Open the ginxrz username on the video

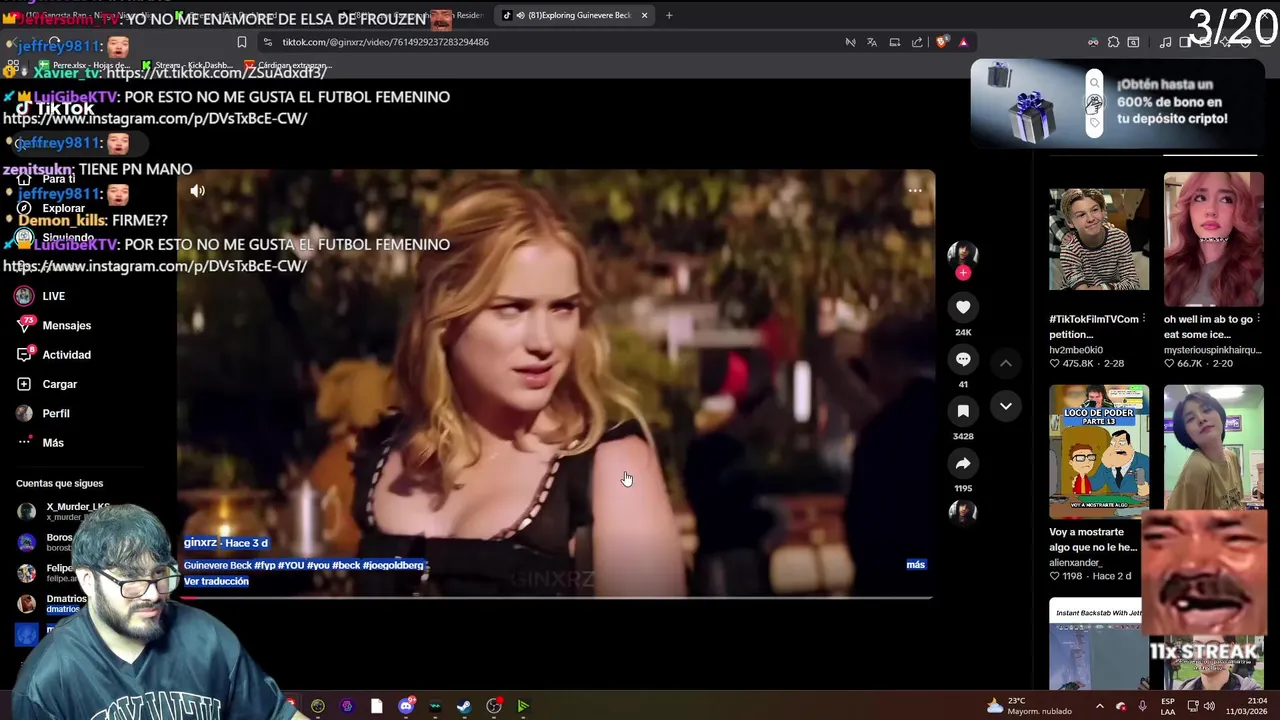pyautogui.click(x=200, y=543)
